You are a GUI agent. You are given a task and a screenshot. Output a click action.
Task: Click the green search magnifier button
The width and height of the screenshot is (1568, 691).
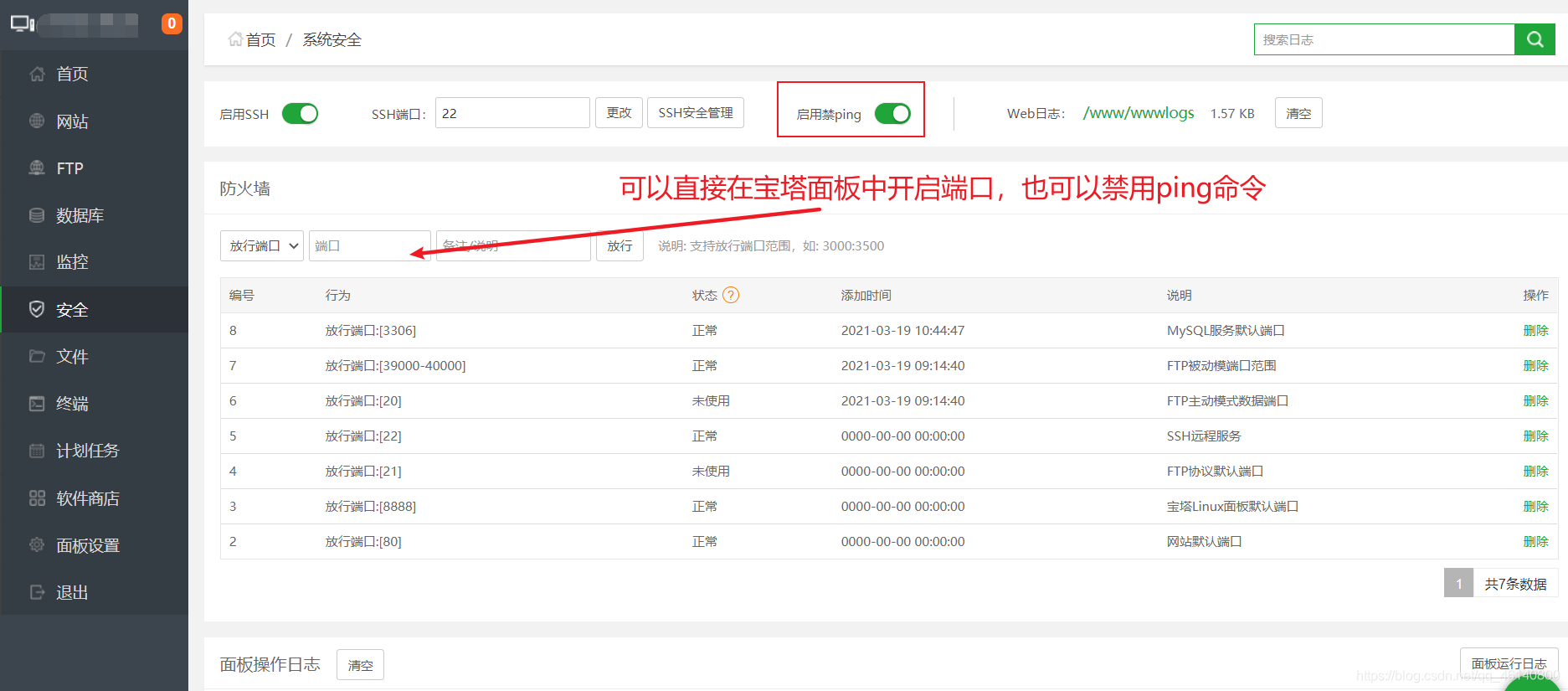tap(1535, 39)
